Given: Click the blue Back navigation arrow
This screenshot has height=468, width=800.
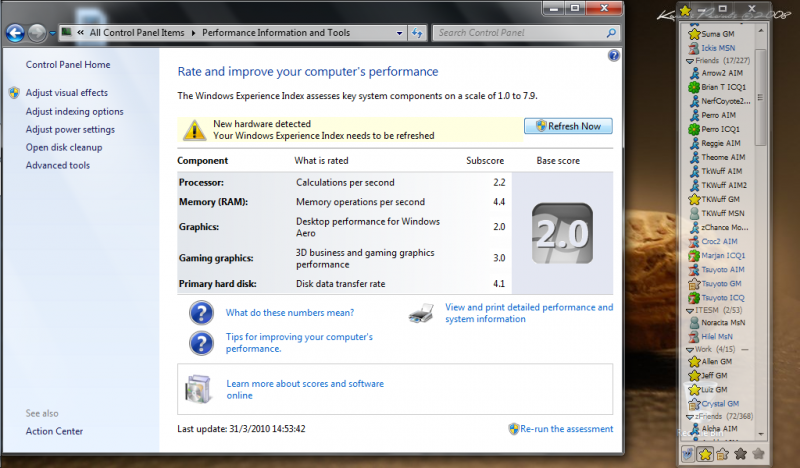Looking at the screenshot, I should tap(15, 33).
